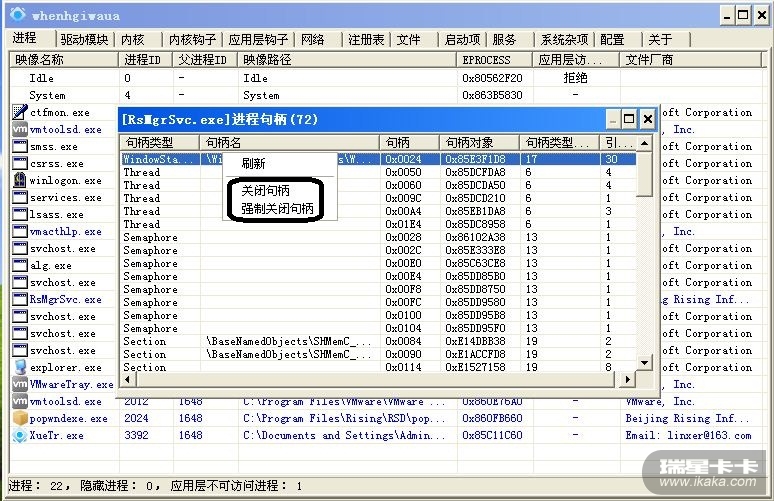Select the Thread handle 0x0050 row
774x501 pixels.
tap(379, 172)
